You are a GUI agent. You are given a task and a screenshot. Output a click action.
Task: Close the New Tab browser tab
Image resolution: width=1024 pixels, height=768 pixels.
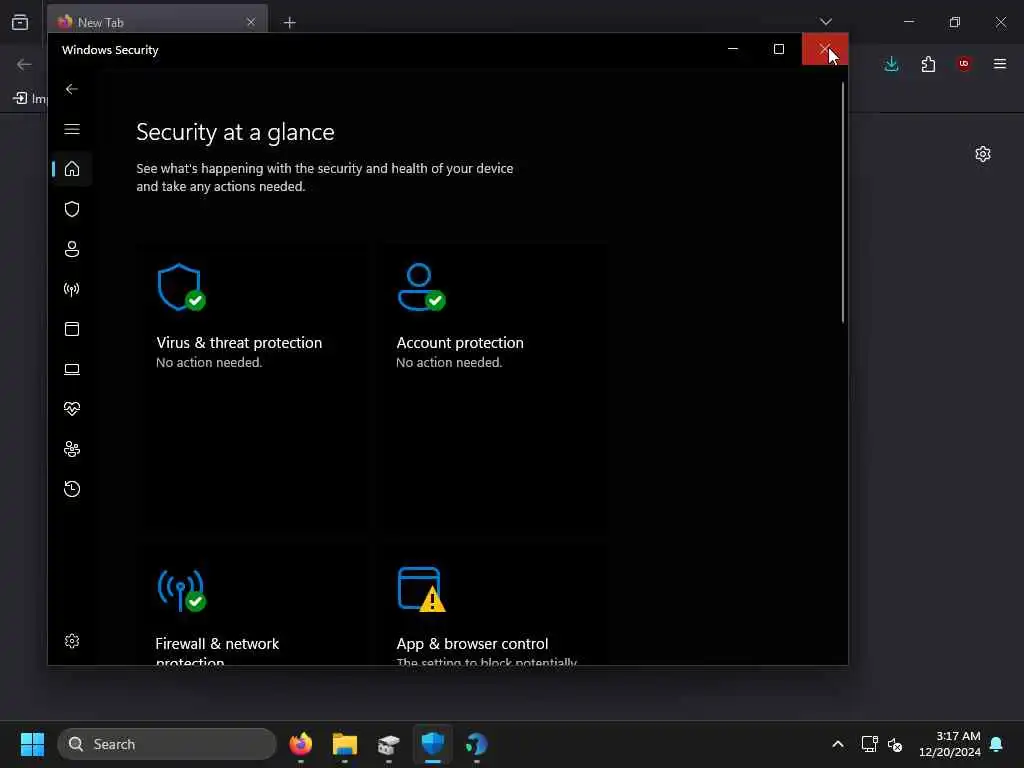coord(251,22)
